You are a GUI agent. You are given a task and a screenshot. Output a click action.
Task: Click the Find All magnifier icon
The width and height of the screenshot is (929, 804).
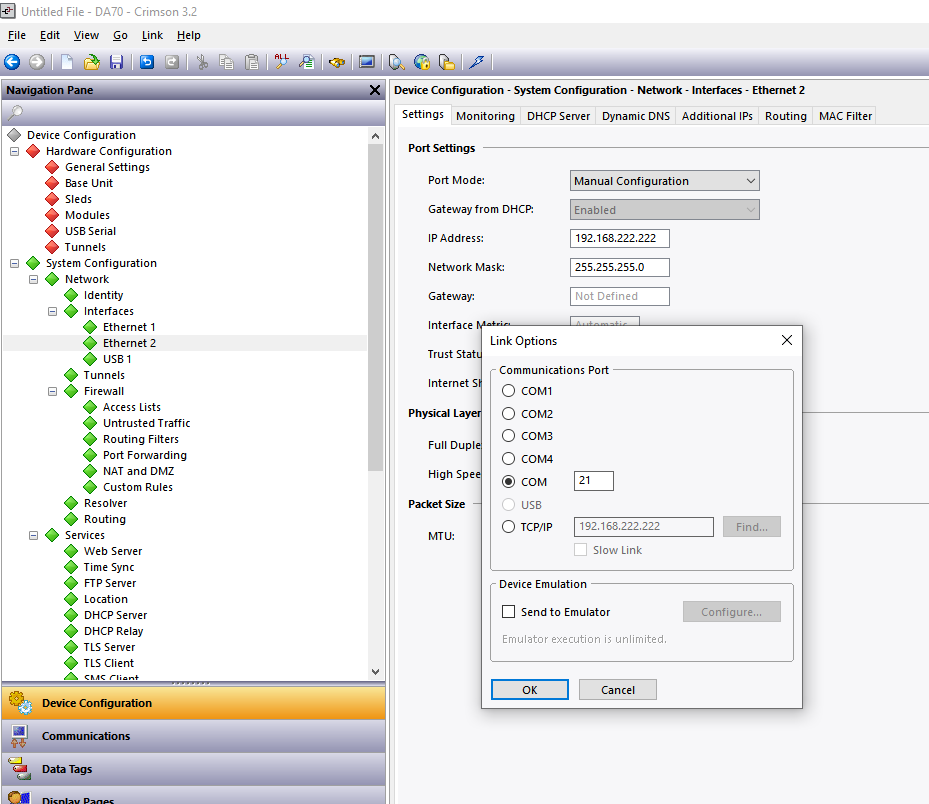tap(281, 62)
